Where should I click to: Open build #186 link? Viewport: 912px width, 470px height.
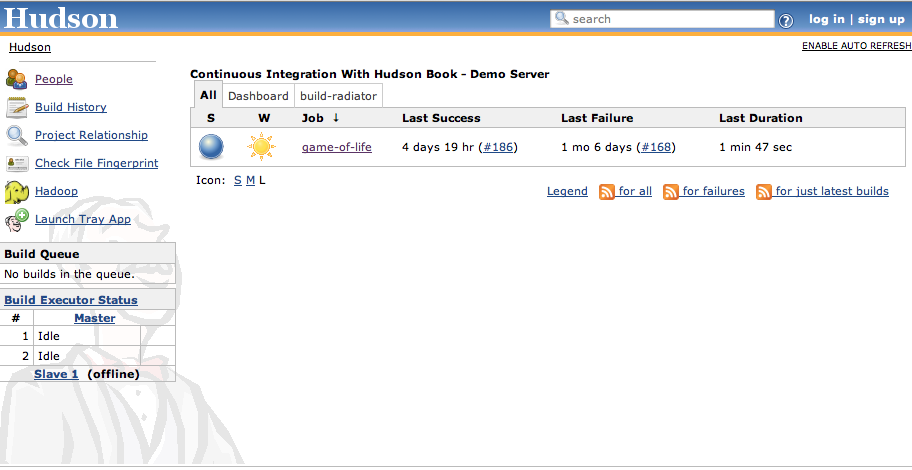point(498,147)
